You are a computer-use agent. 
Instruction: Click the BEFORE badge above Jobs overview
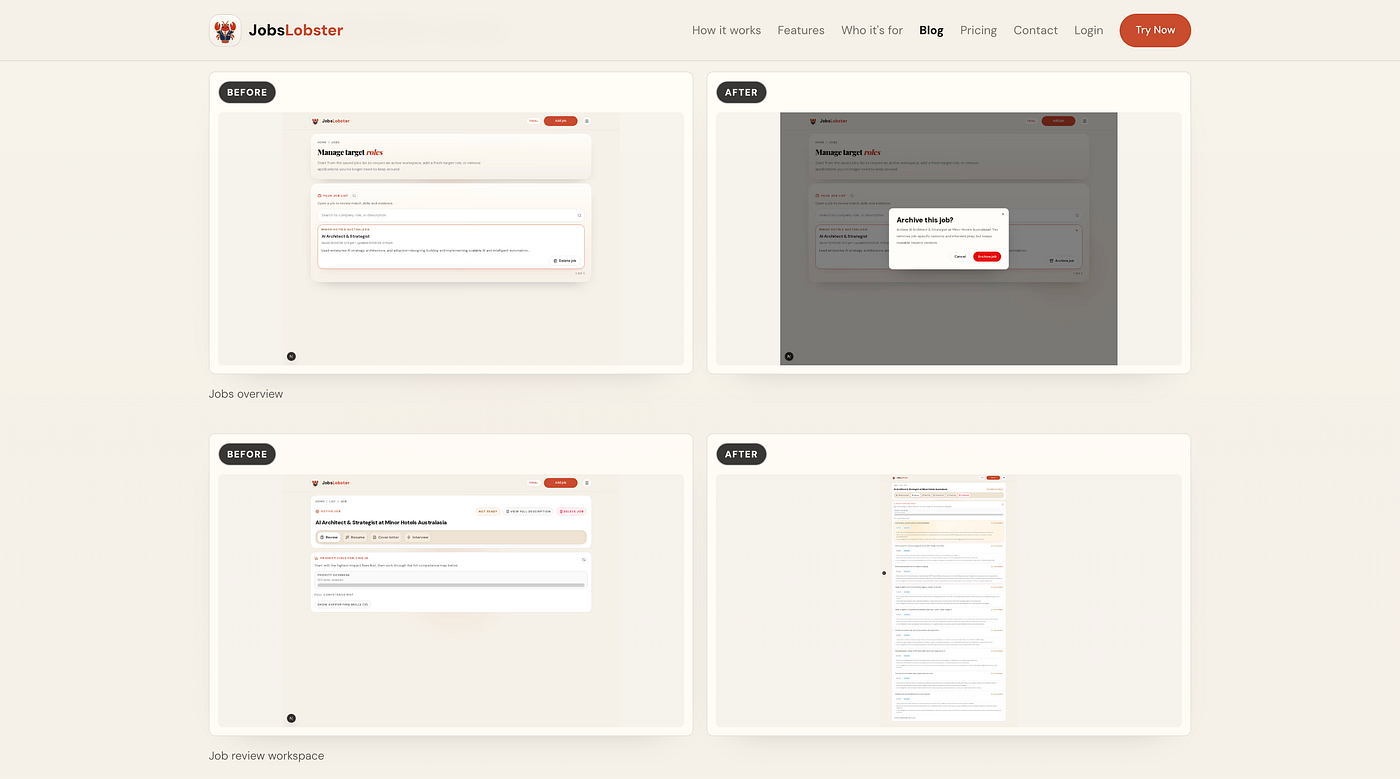coord(247,92)
